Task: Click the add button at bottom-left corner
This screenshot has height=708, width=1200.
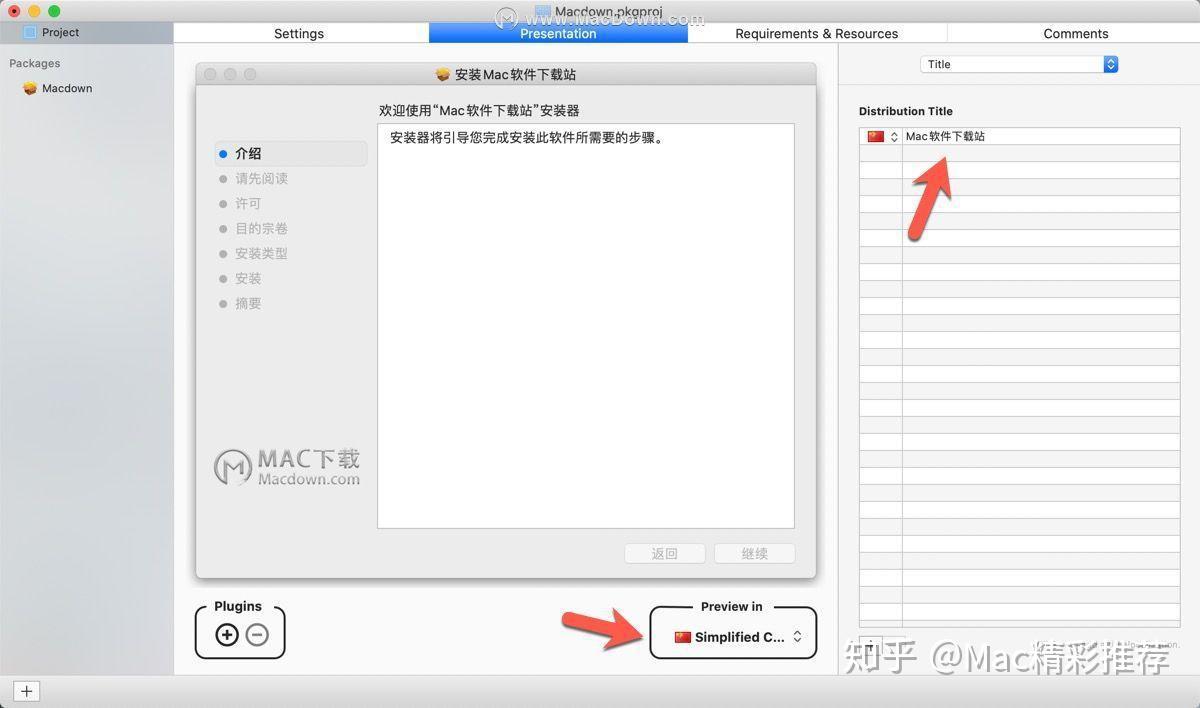Action: pyautogui.click(x=26, y=691)
